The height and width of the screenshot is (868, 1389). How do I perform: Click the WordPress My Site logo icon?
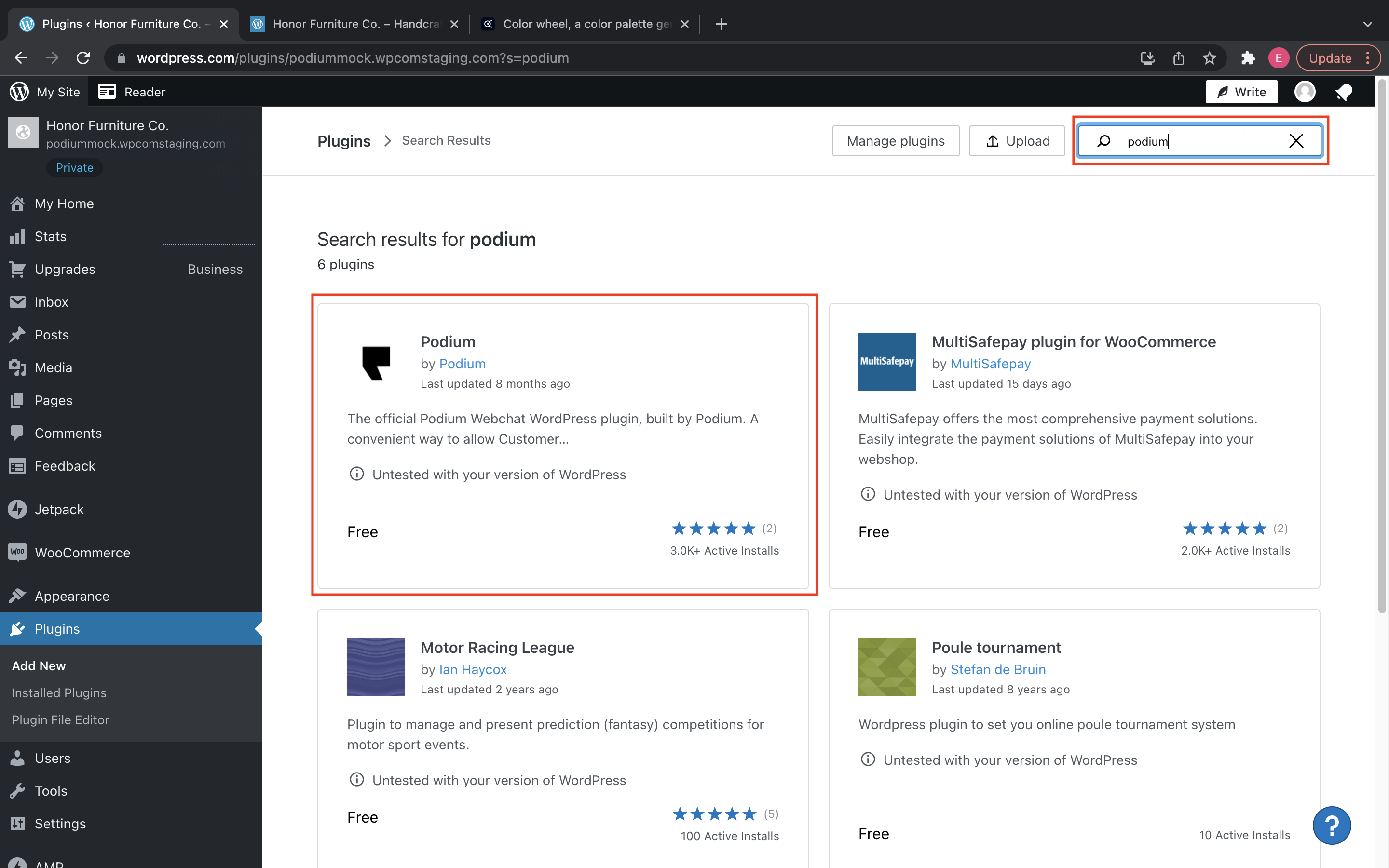[x=19, y=92]
